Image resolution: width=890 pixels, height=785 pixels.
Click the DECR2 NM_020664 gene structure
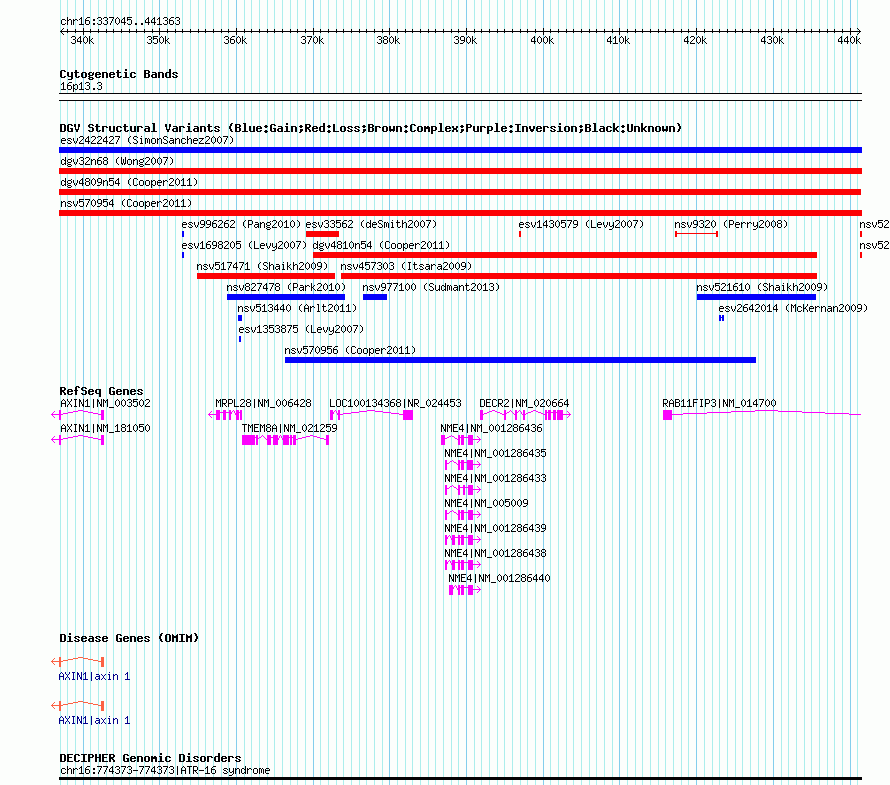pyautogui.click(x=525, y=415)
